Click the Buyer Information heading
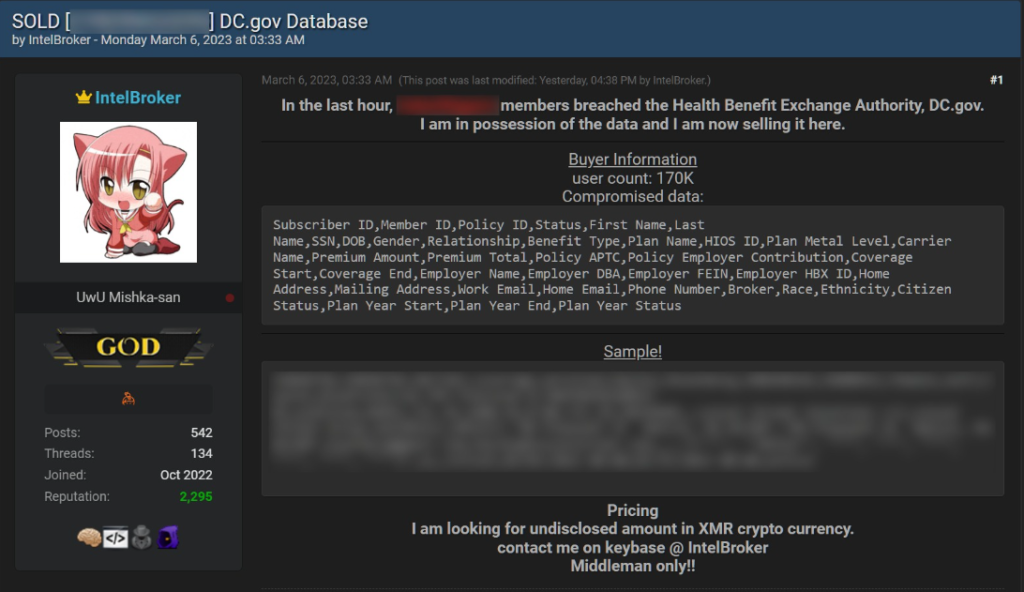Screen dimensions: 1024x592 pos(632,159)
